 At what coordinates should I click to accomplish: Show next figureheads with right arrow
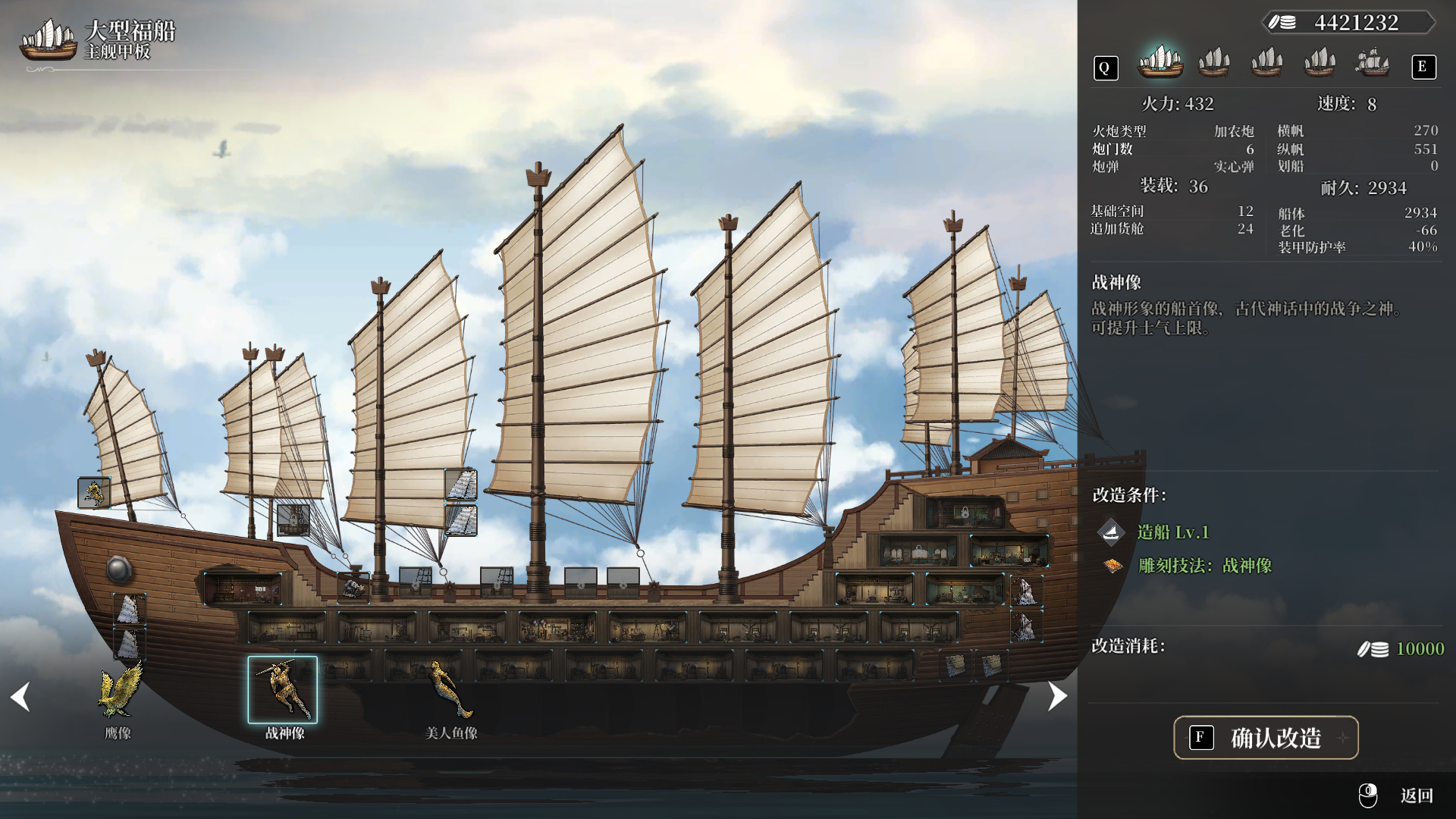pyautogui.click(x=1056, y=696)
